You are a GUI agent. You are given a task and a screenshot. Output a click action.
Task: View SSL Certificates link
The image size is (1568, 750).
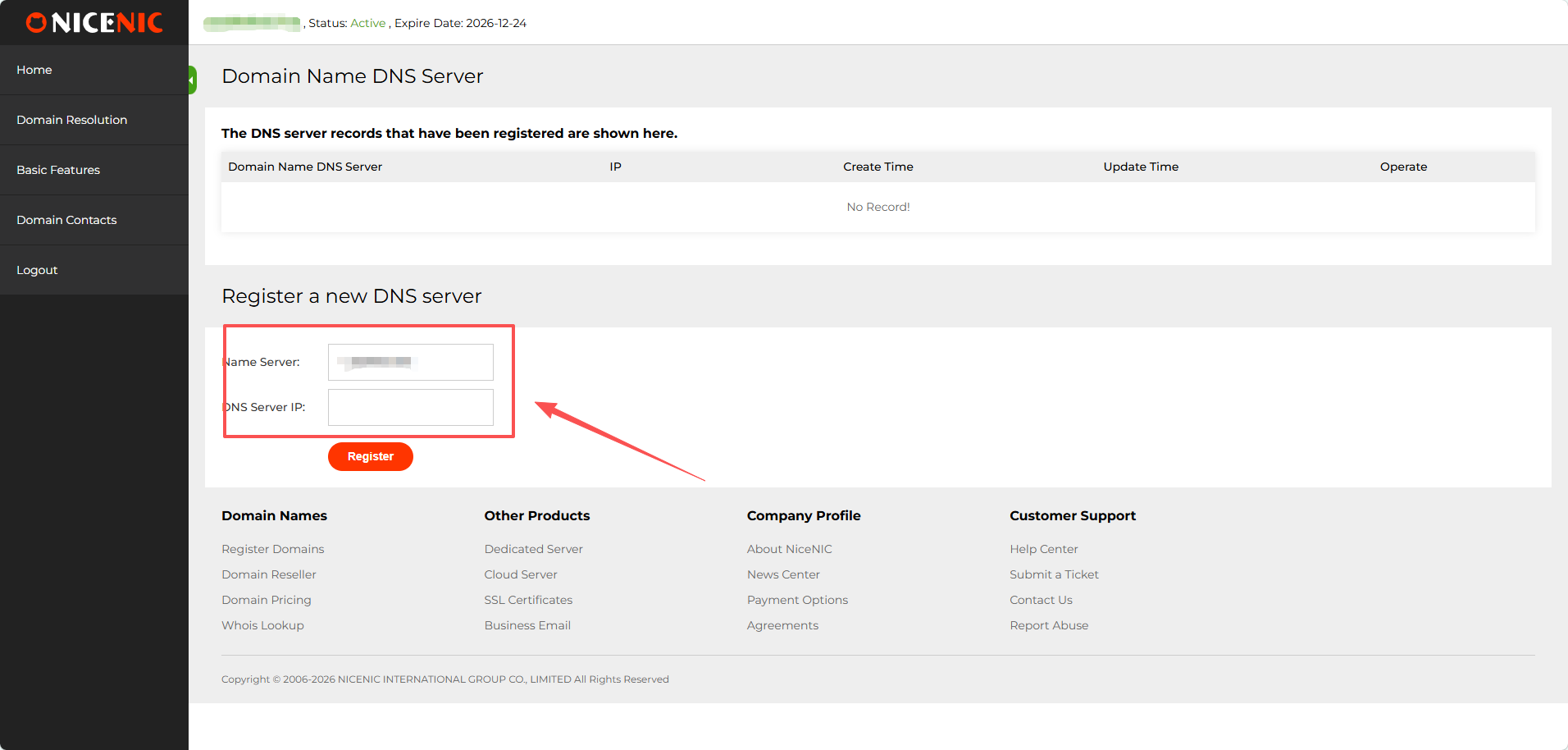(x=528, y=600)
